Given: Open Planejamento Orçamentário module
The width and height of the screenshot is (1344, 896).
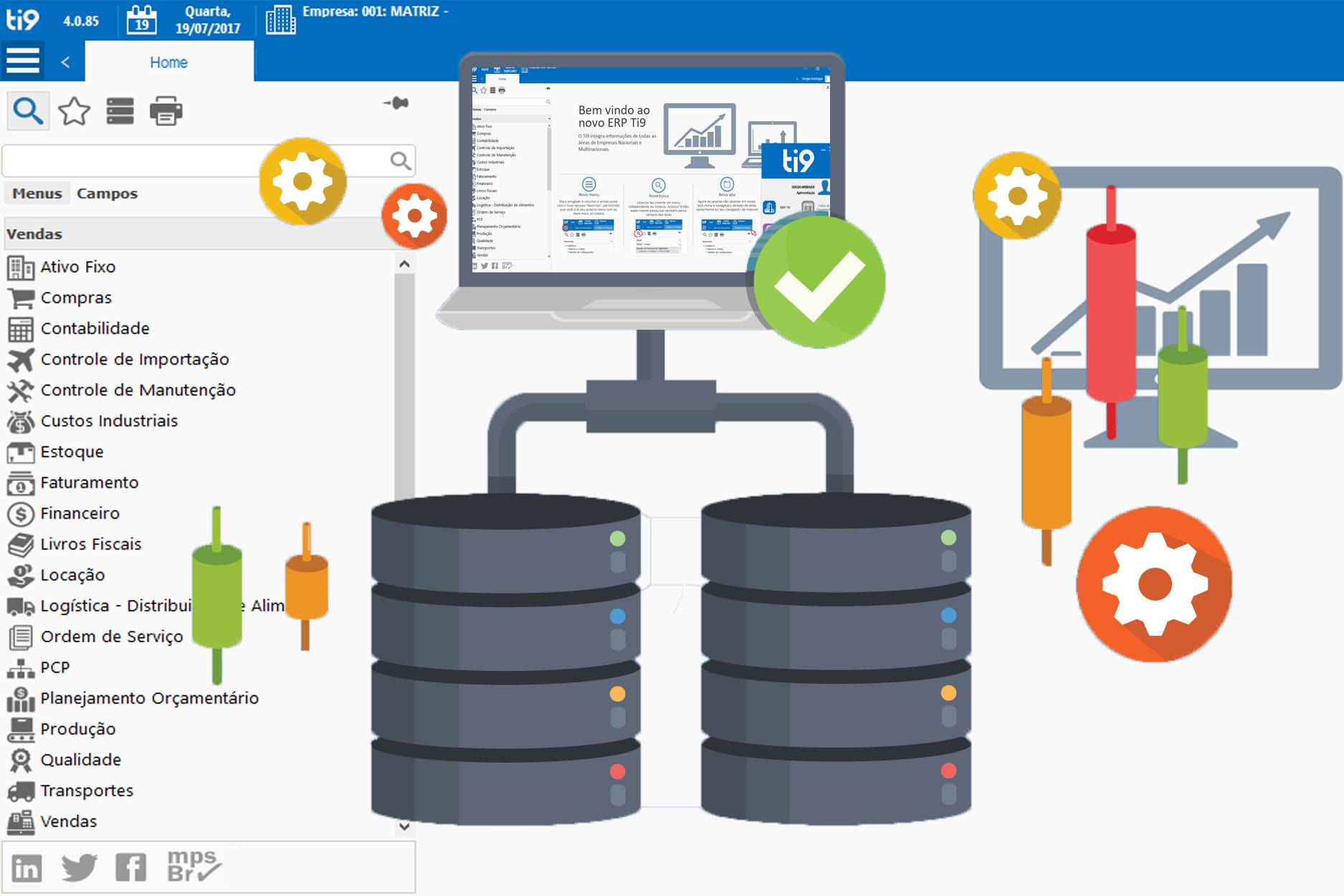Looking at the screenshot, I should [x=150, y=698].
